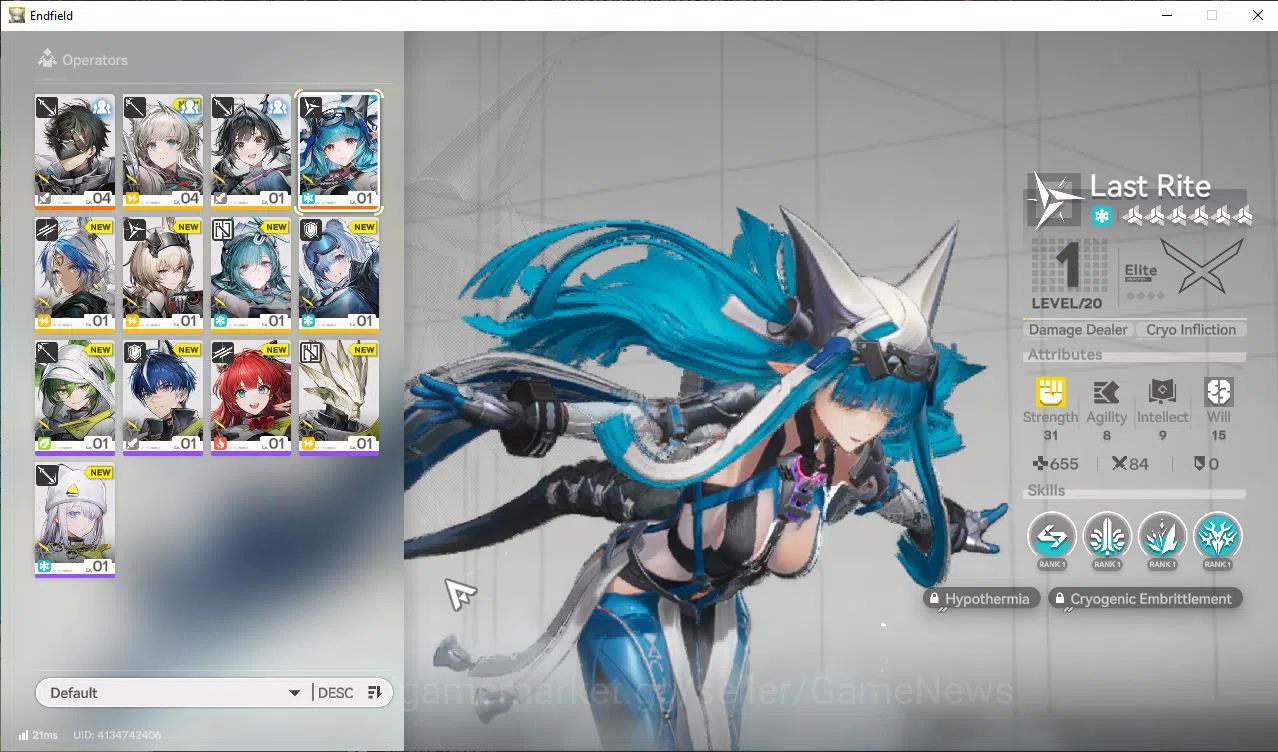
Task: Select the Intellect book icon
Action: [x=1162, y=392]
